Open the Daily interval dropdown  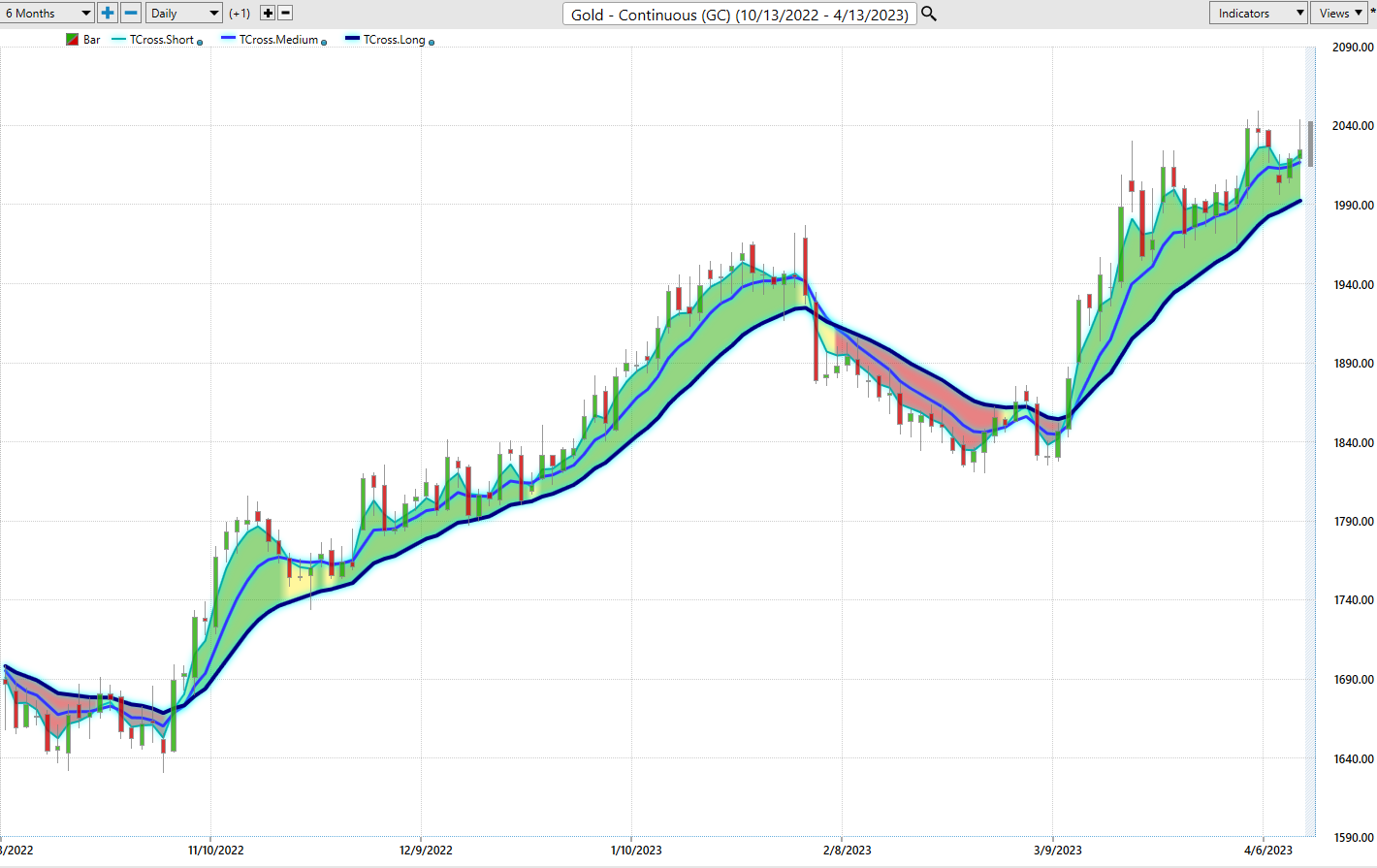click(x=184, y=13)
